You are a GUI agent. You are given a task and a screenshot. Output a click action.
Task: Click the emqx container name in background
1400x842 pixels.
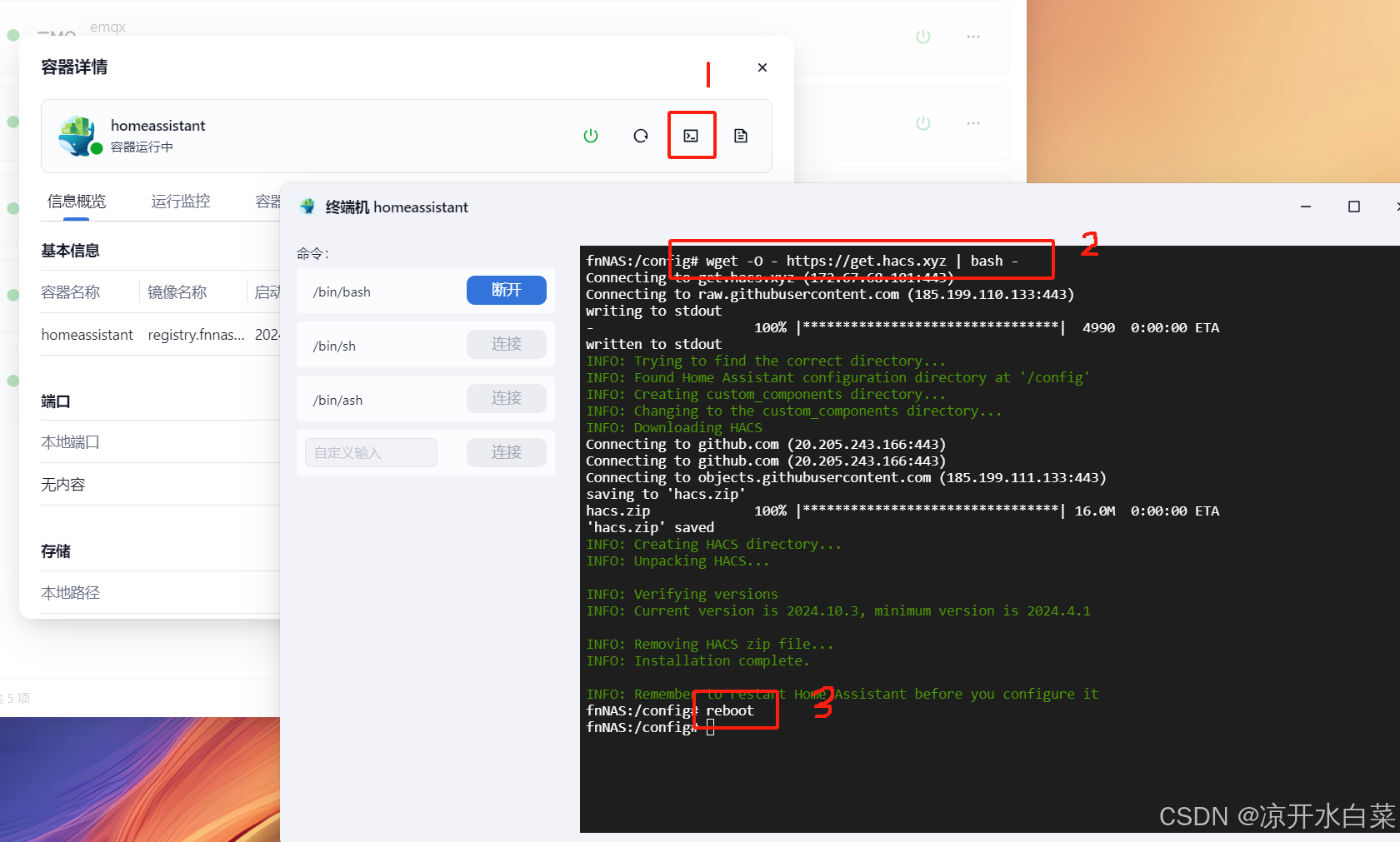[x=107, y=27]
